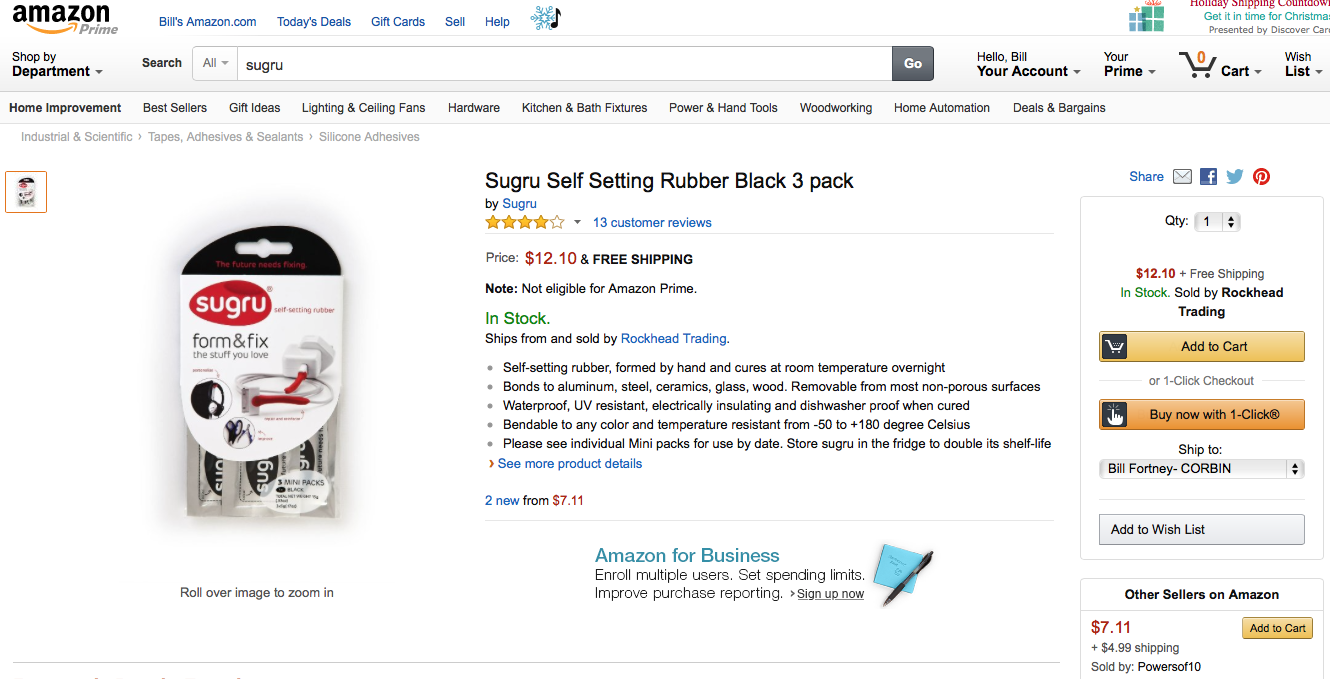1330x679 pixels.
Task: Click the search text field
Action: coord(565,64)
